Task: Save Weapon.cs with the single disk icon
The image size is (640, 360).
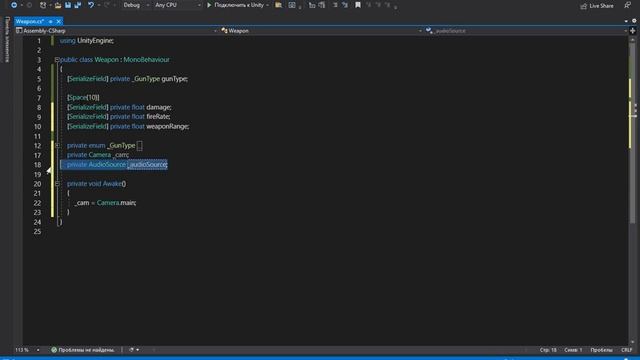Action: (x=68, y=5)
